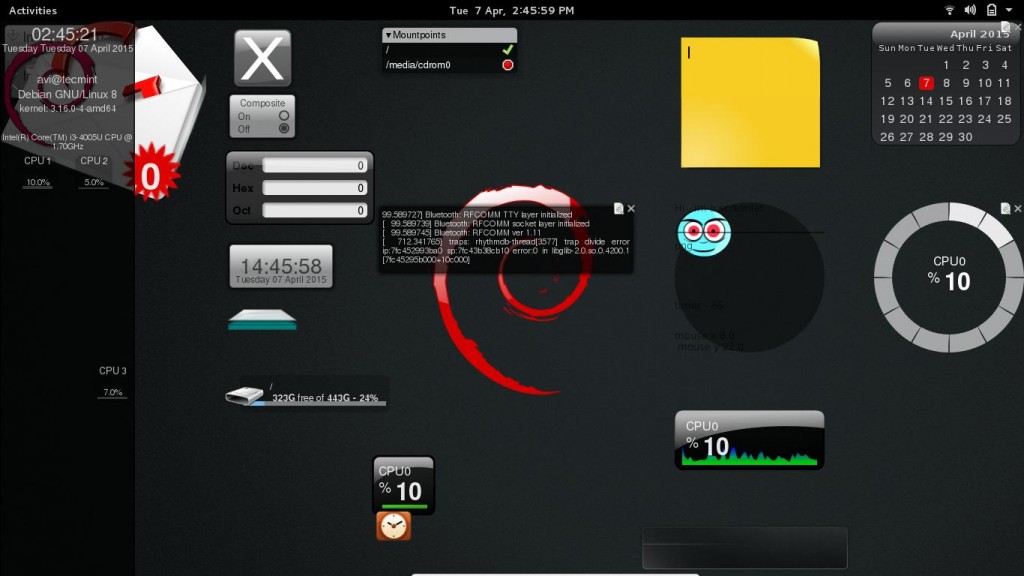This screenshot has width=1024, height=576.
Task: Click the Wi-Fi icon in the top bar
Action: (948, 10)
